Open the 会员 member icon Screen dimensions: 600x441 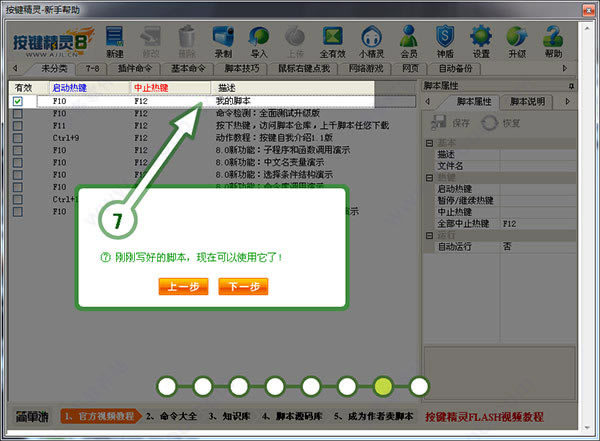(x=409, y=41)
